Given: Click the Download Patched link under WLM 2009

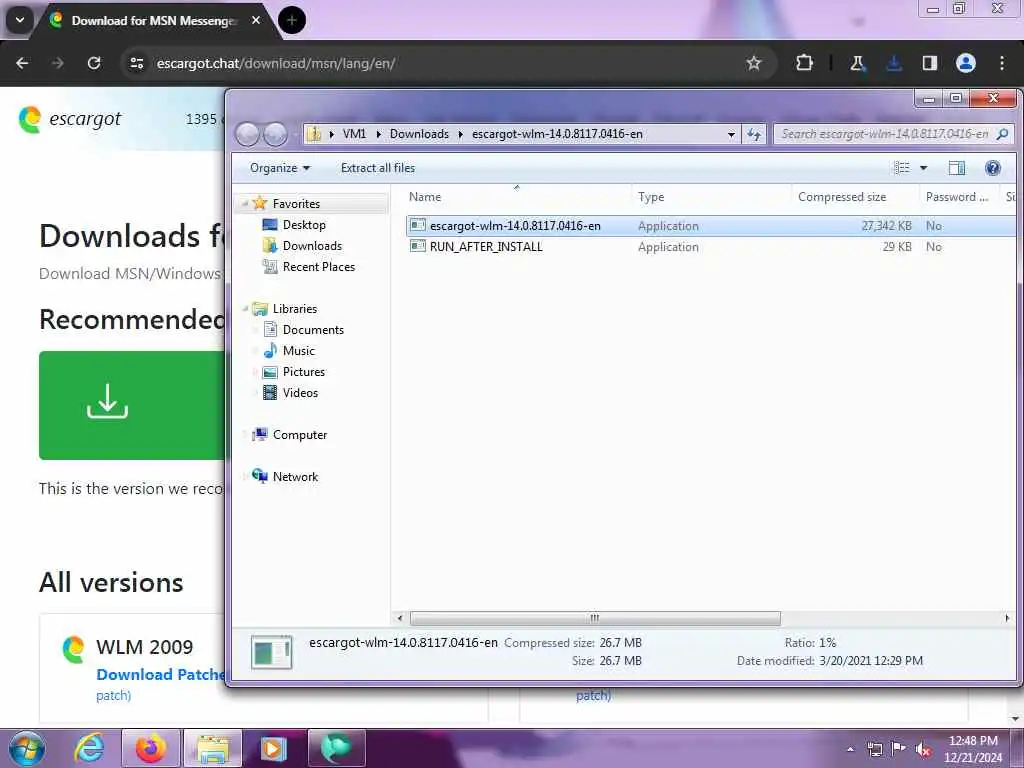Looking at the screenshot, I should 161,675.
